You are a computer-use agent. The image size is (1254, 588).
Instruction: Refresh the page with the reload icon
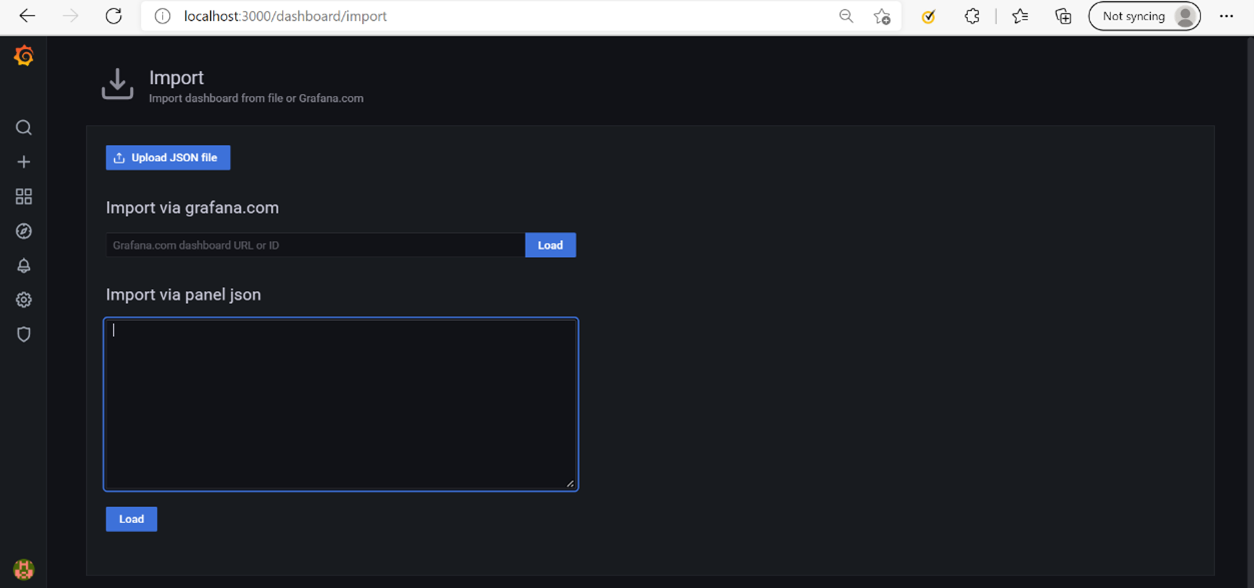coord(114,16)
